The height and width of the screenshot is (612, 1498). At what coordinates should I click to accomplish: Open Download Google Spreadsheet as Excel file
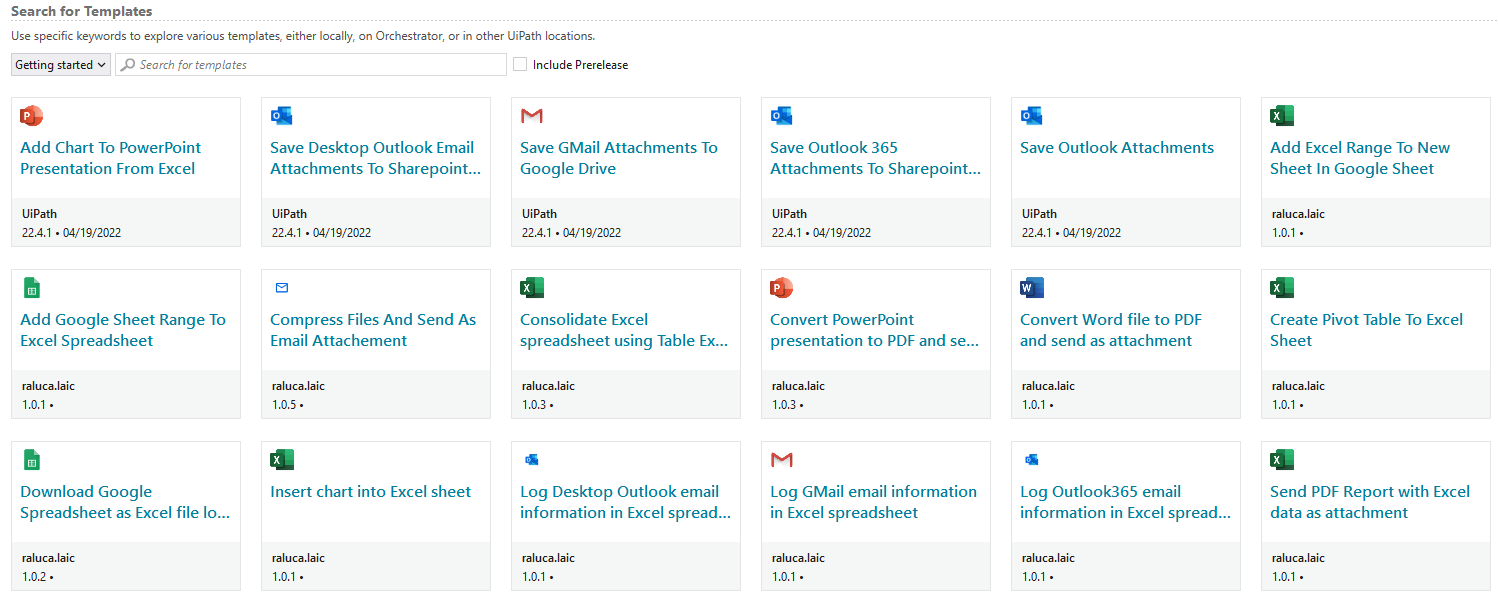pos(126,502)
